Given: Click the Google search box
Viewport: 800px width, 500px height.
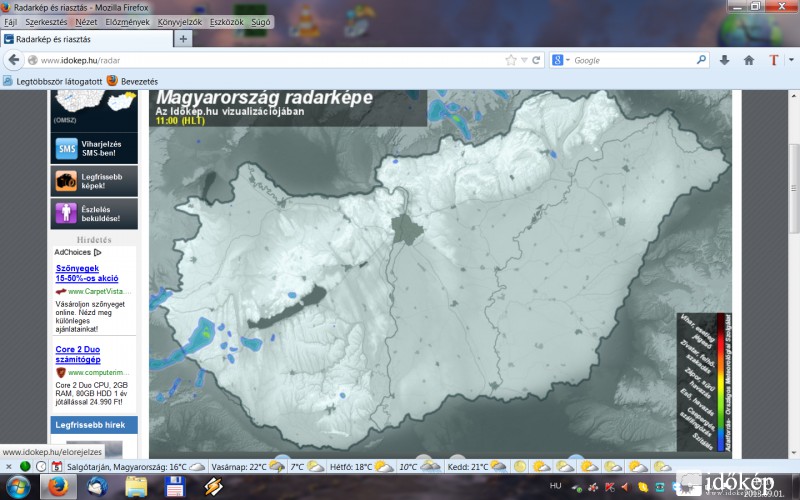Looking at the screenshot, I should (633, 60).
